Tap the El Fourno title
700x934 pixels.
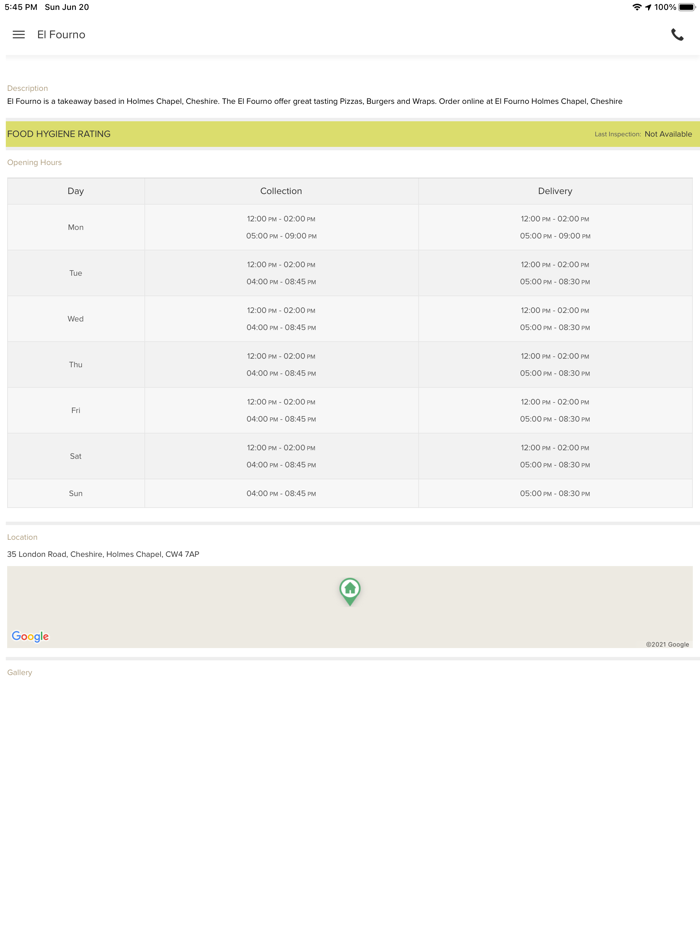click(x=61, y=35)
